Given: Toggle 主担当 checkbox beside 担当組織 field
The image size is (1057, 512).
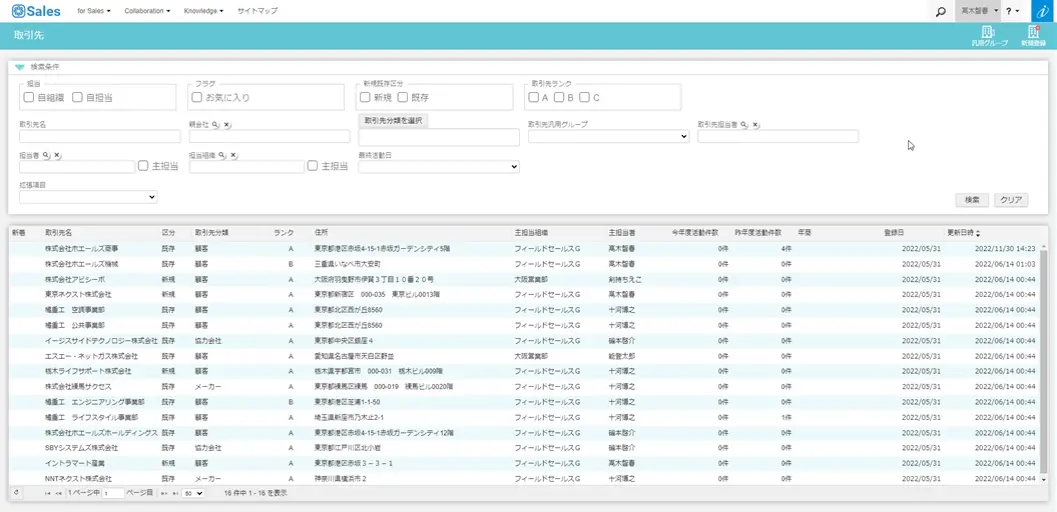Looking at the screenshot, I should (x=313, y=166).
